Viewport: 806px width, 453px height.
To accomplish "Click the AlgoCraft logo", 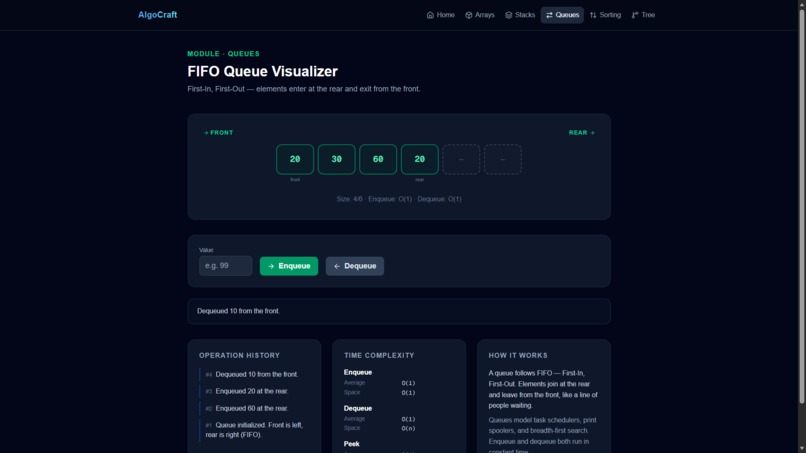I will tap(157, 15).
